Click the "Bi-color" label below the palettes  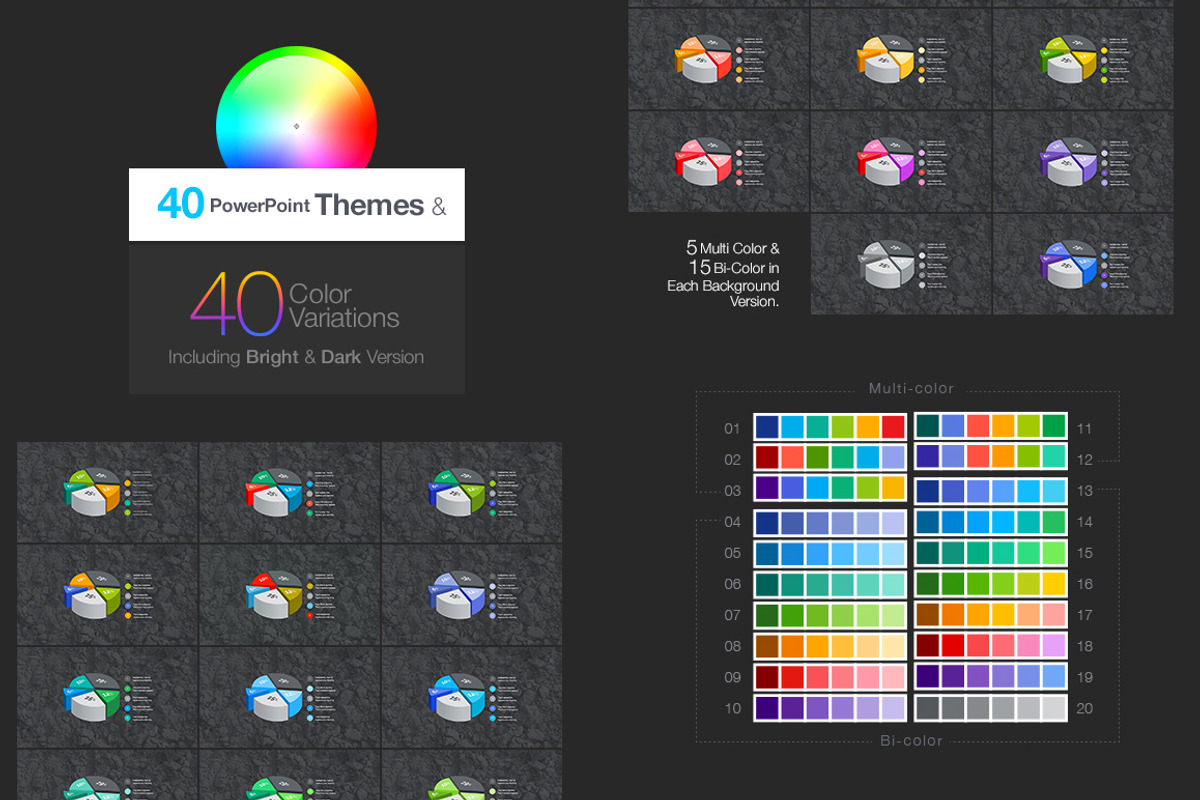coord(911,741)
